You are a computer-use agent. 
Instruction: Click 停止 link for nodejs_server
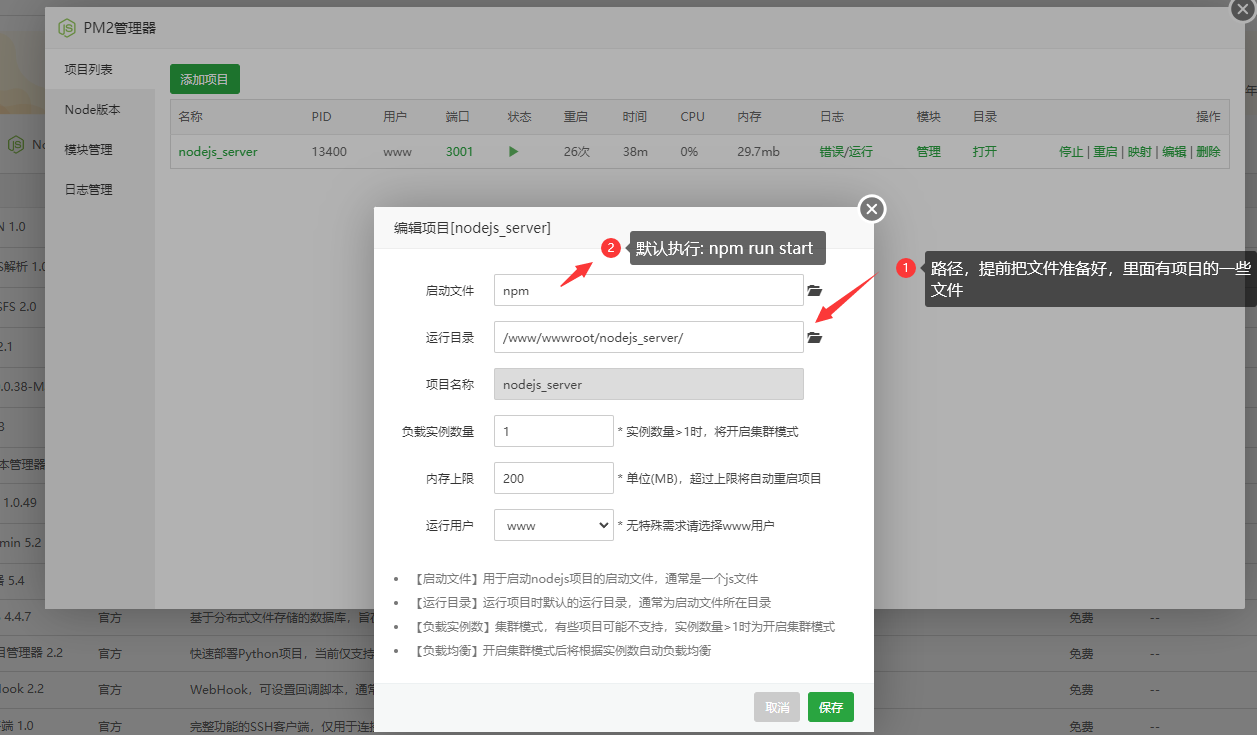tap(1070, 152)
